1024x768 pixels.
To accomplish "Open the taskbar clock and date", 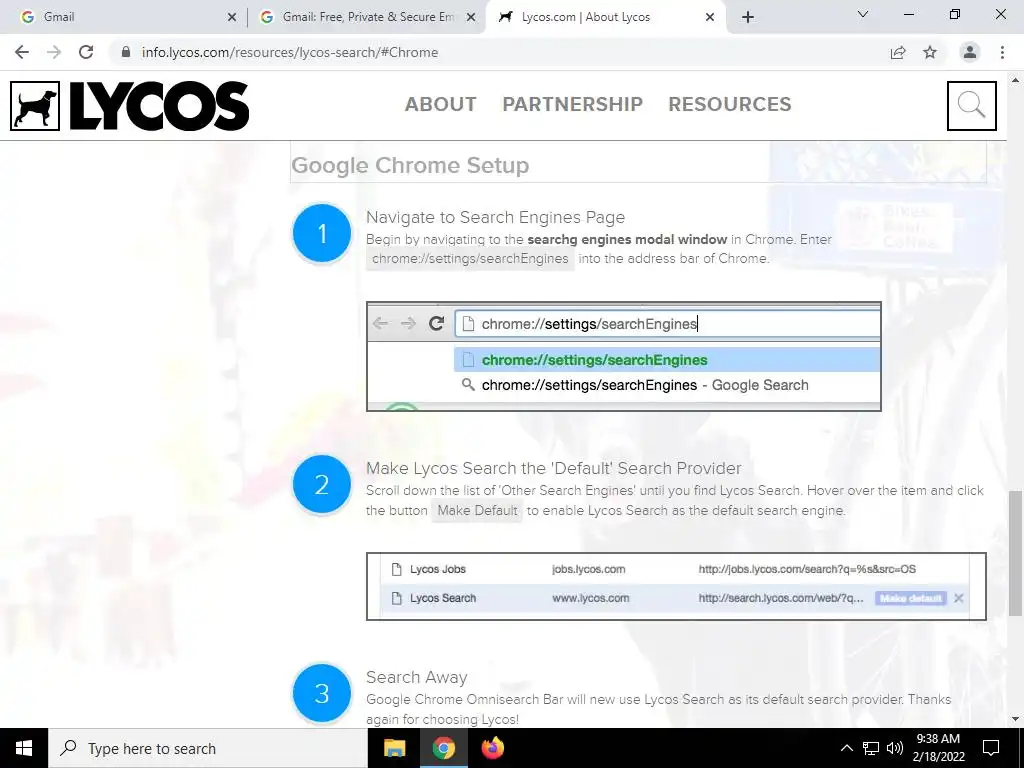I will 938,748.
